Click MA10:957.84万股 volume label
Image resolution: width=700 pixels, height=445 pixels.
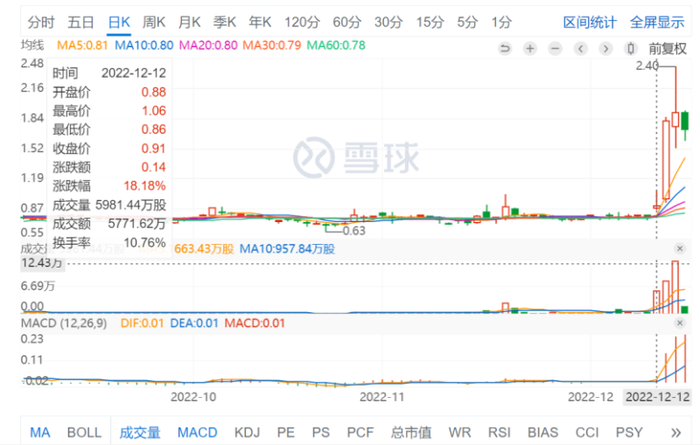click(287, 249)
